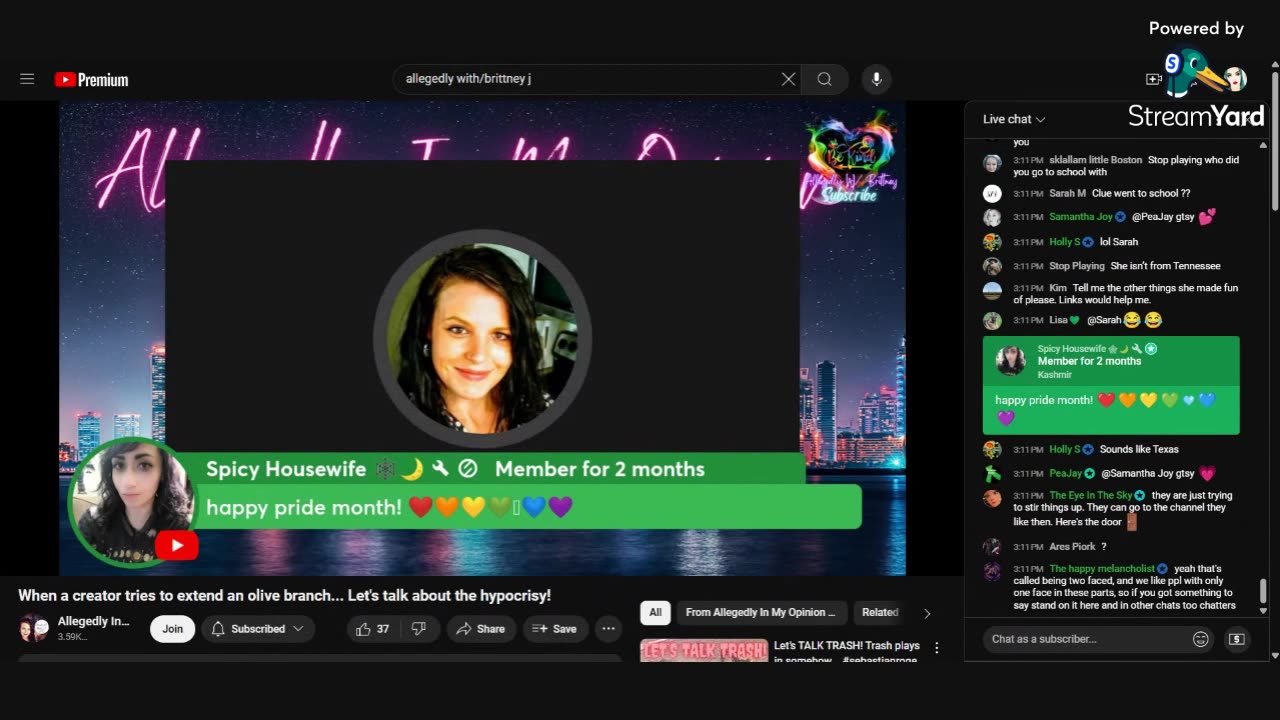Image resolution: width=1280 pixels, height=720 pixels.
Task: Click Holly S name on 'lol Sarah' message
Action: tap(1064, 242)
